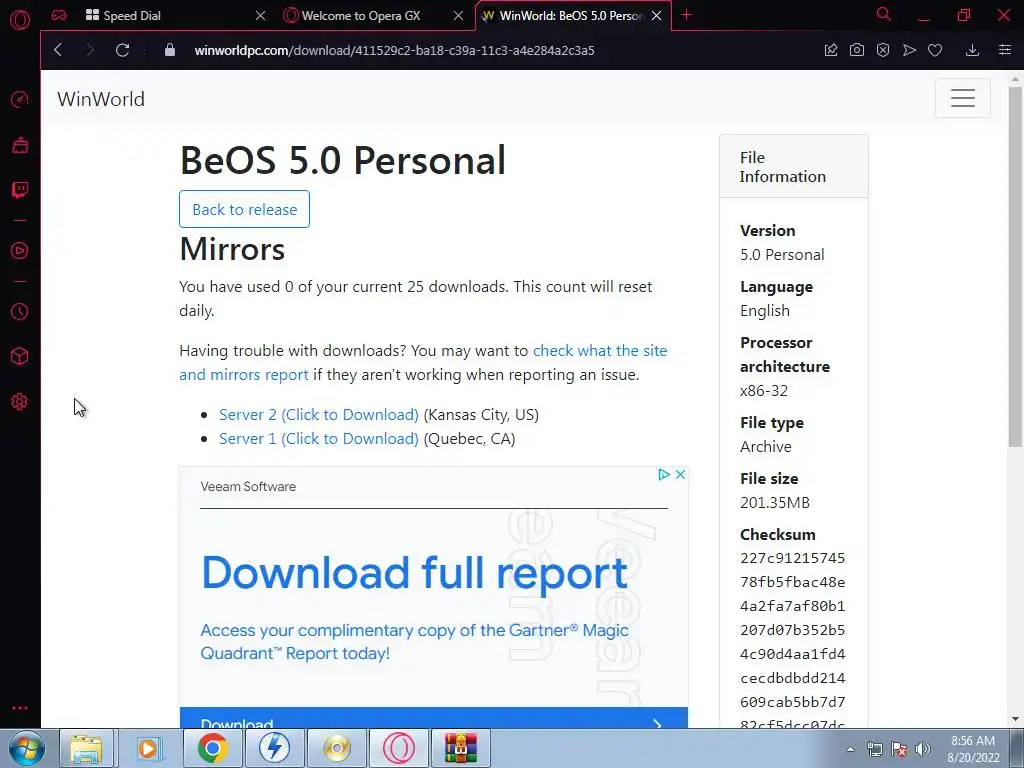Viewport: 1024px width, 768px height.
Task: Open Player icon in sidebar
Action: click(20, 250)
